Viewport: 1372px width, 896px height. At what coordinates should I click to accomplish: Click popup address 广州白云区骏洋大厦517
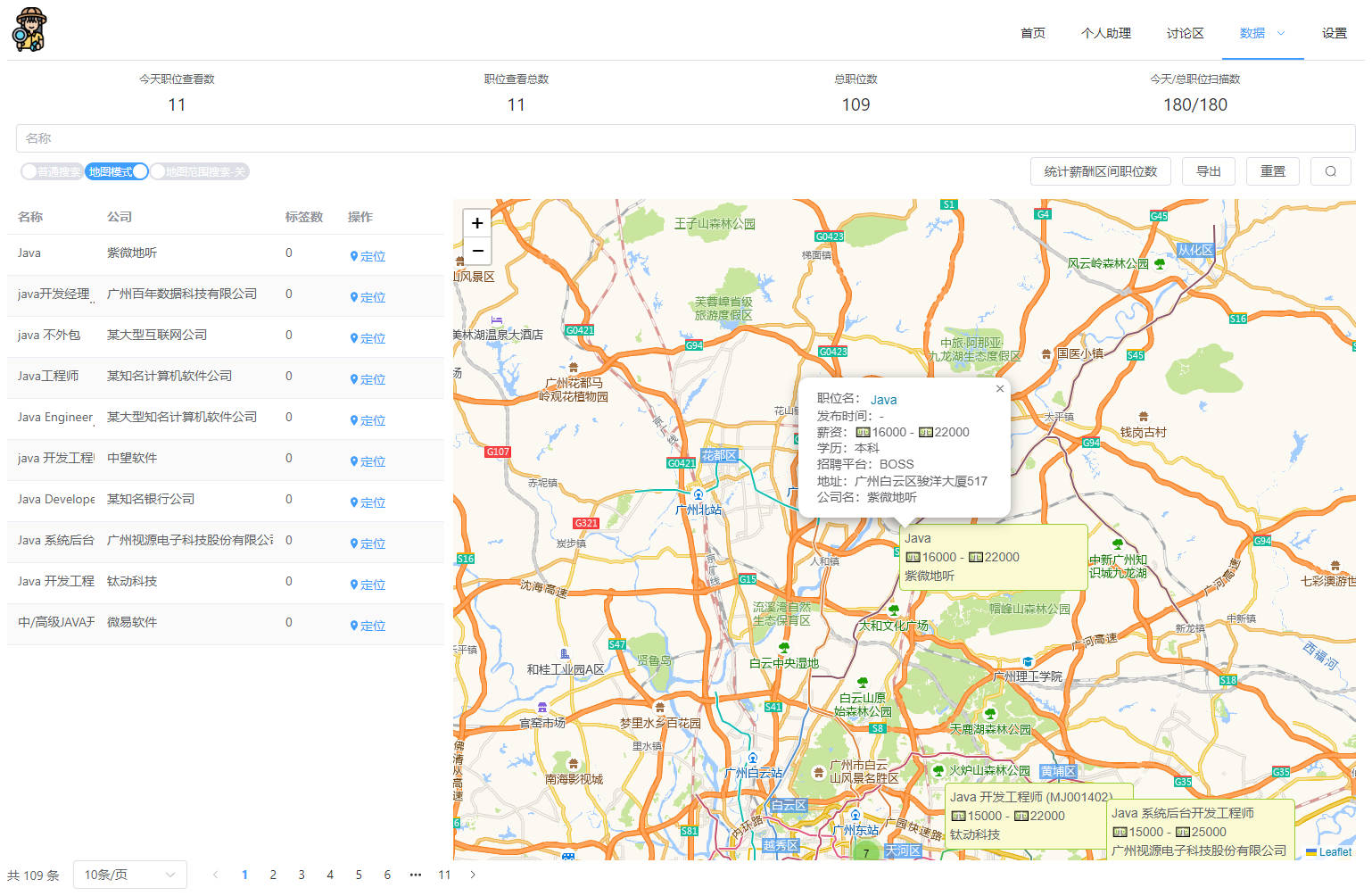point(921,481)
